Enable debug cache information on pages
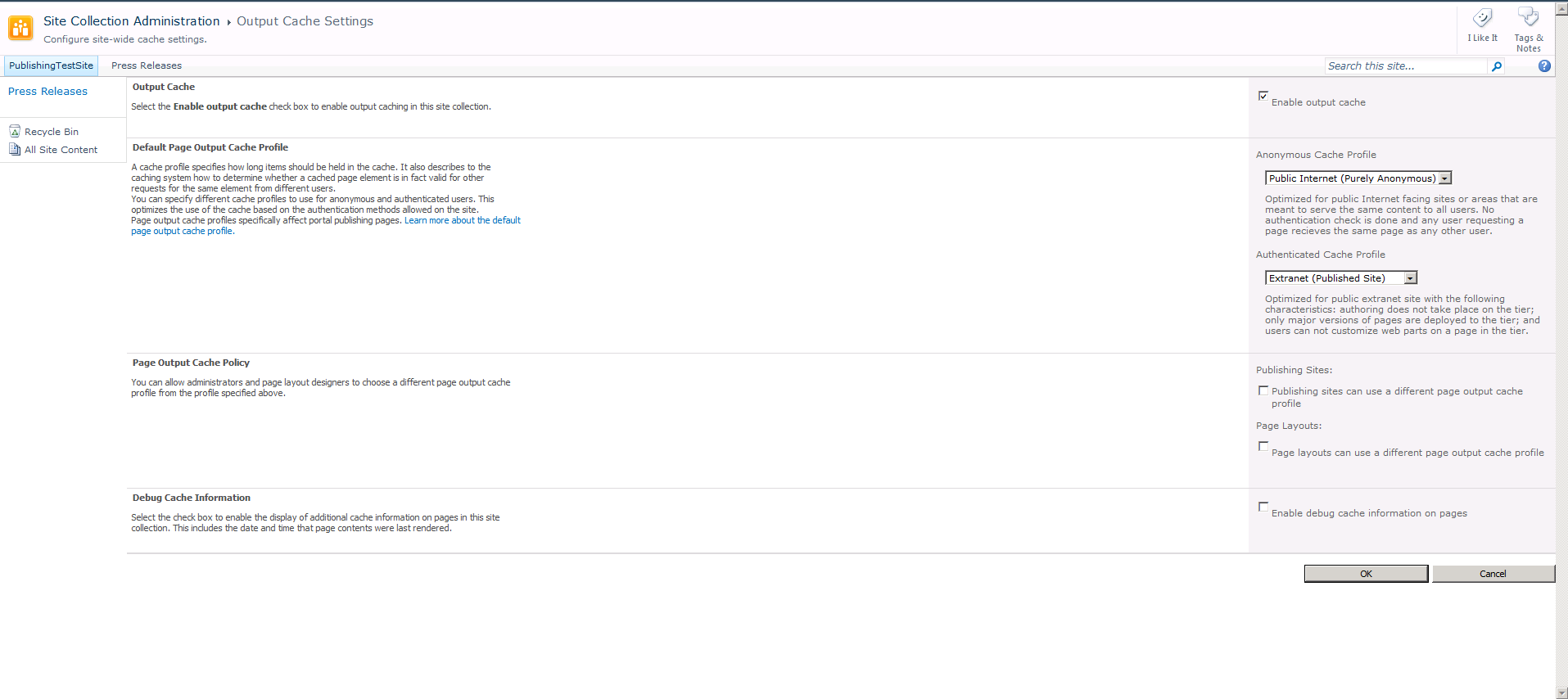This screenshot has height=699, width=1568. click(x=1263, y=507)
